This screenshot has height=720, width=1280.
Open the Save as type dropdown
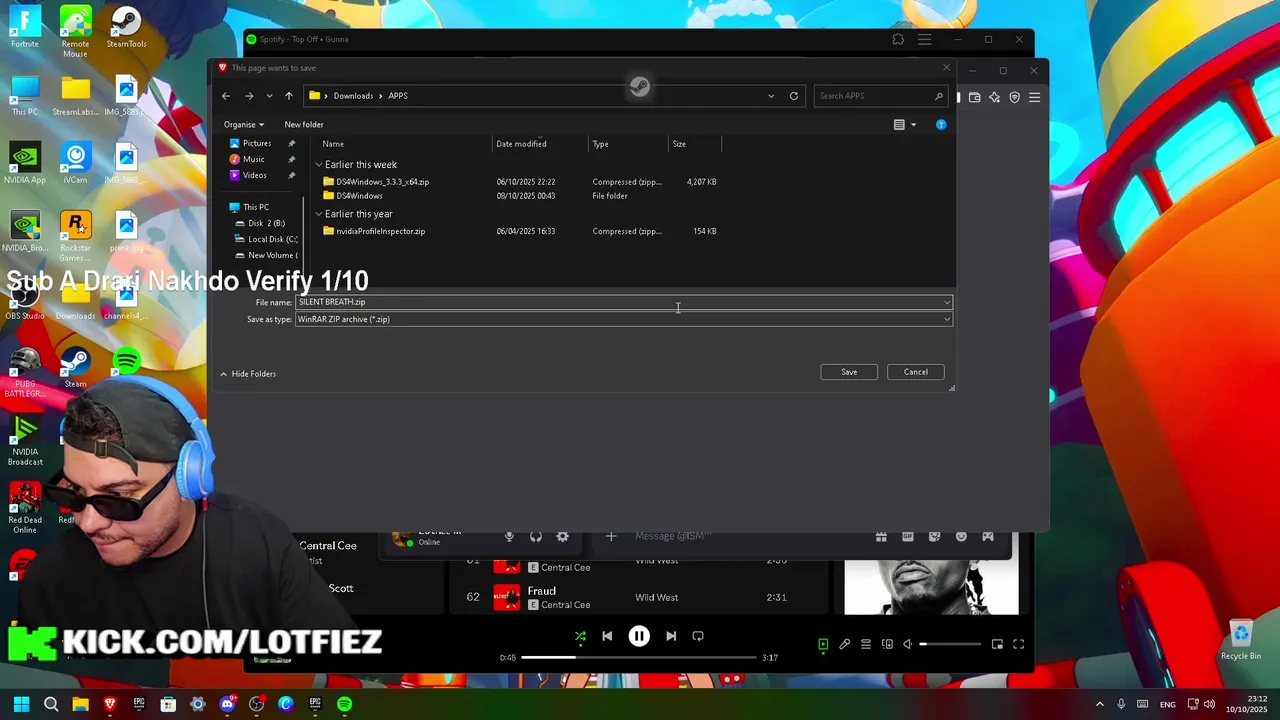click(x=623, y=319)
